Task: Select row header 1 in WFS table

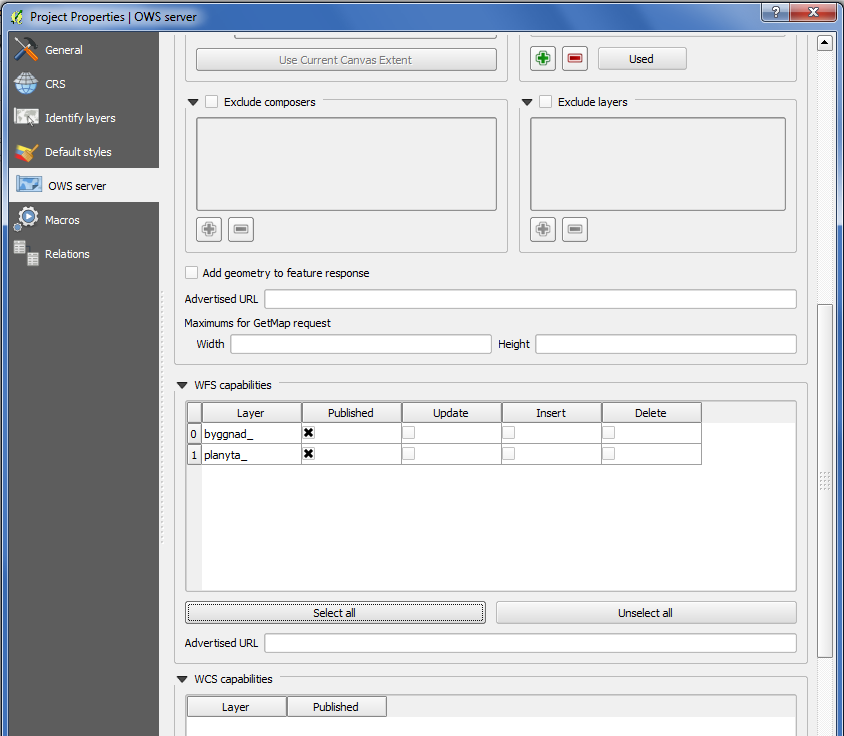Action: tap(194, 454)
